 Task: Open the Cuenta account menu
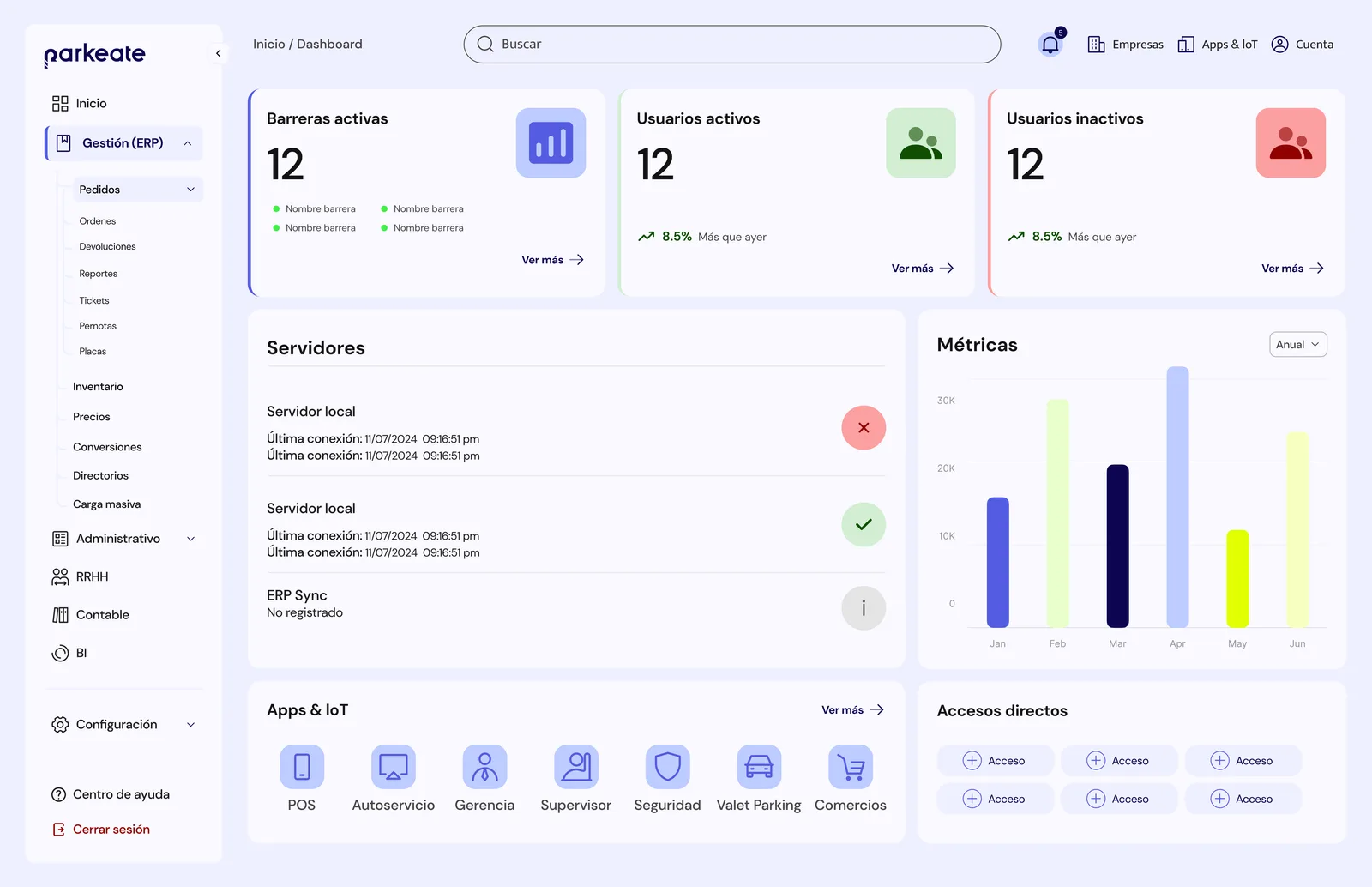pyautogui.click(x=1302, y=45)
